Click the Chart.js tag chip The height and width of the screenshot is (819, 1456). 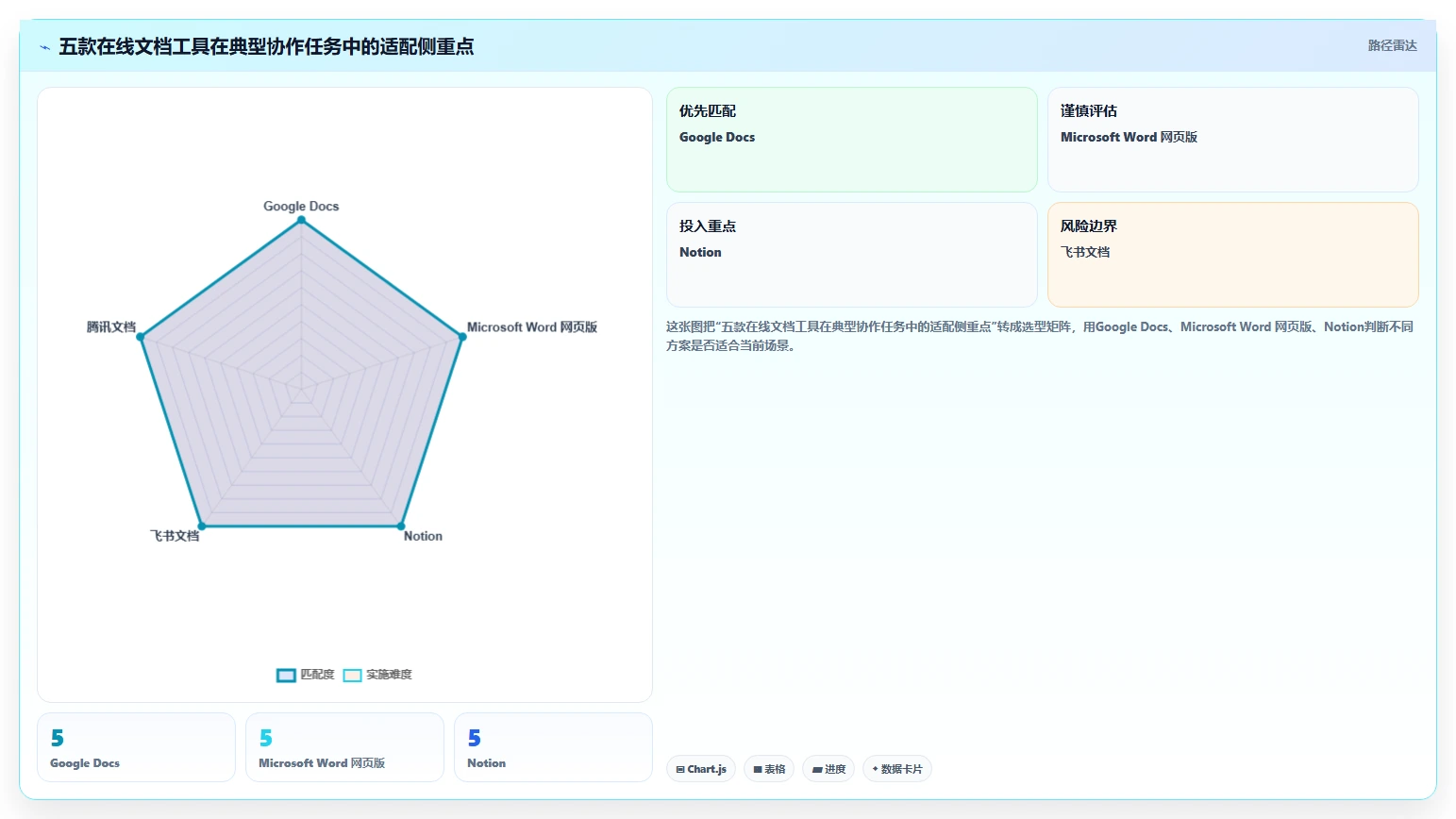pos(701,769)
